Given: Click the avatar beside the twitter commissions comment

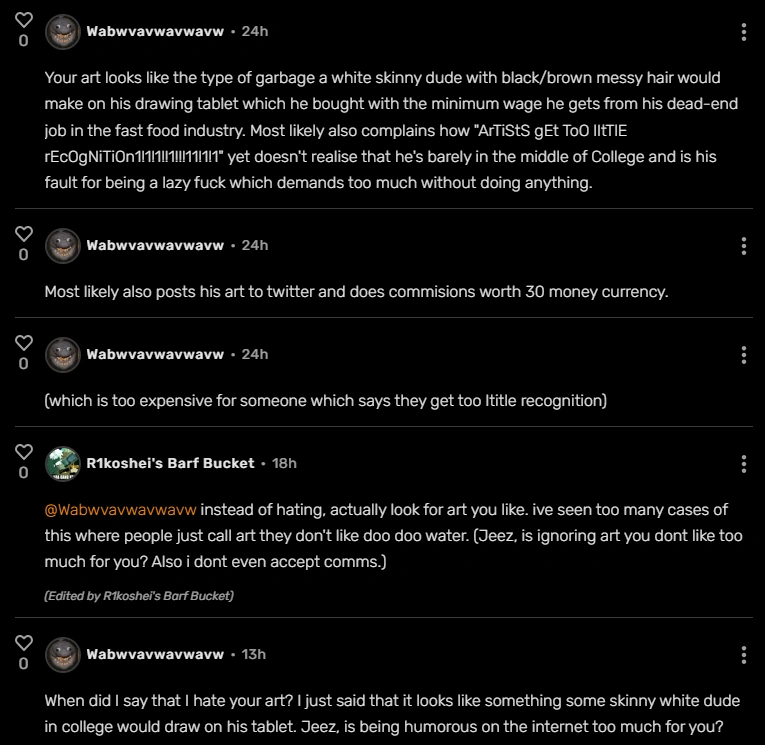Looking at the screenshot, I should tap(63, 246).
